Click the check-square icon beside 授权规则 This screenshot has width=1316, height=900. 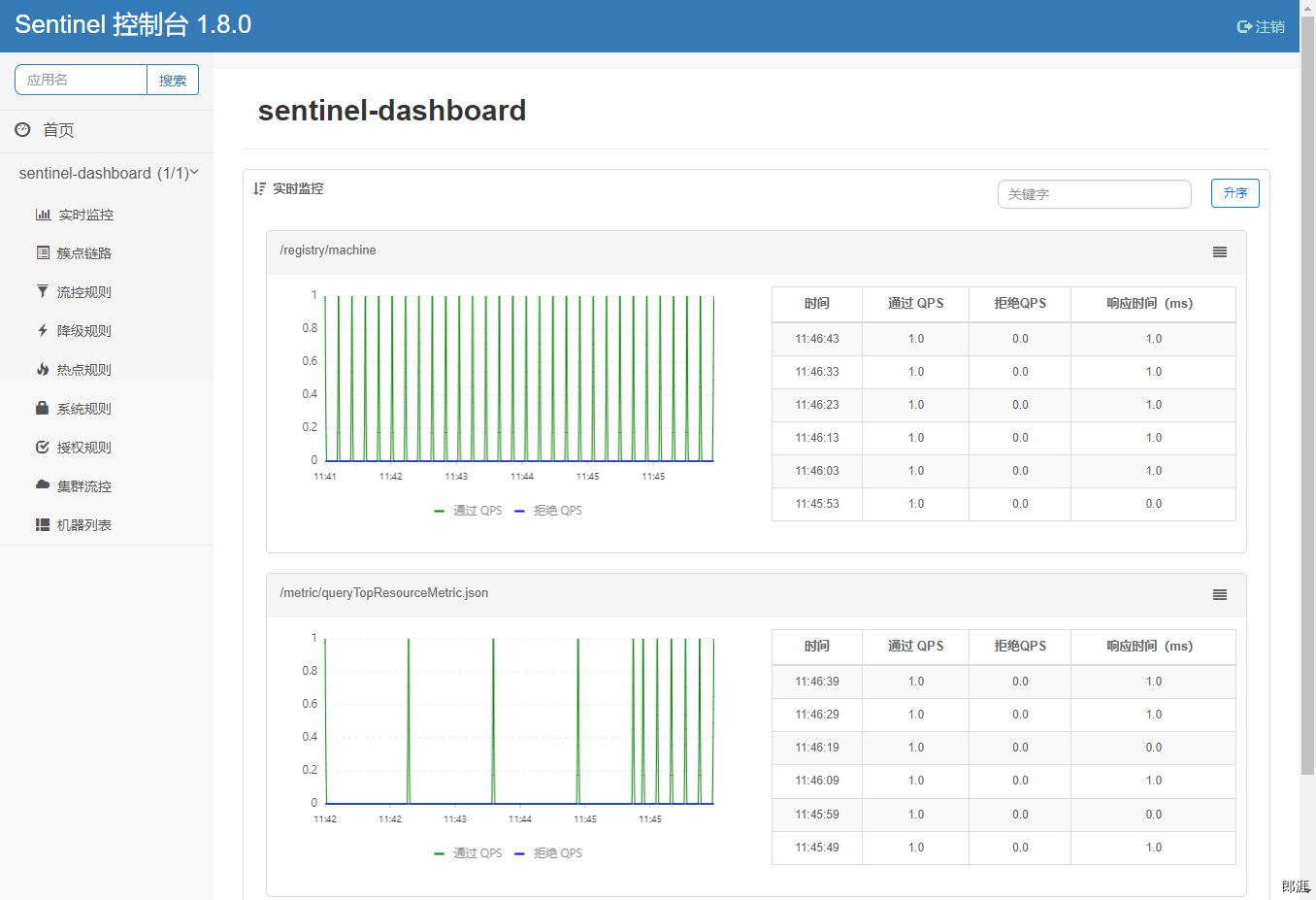pyautogui.click(x=43, y=447)
